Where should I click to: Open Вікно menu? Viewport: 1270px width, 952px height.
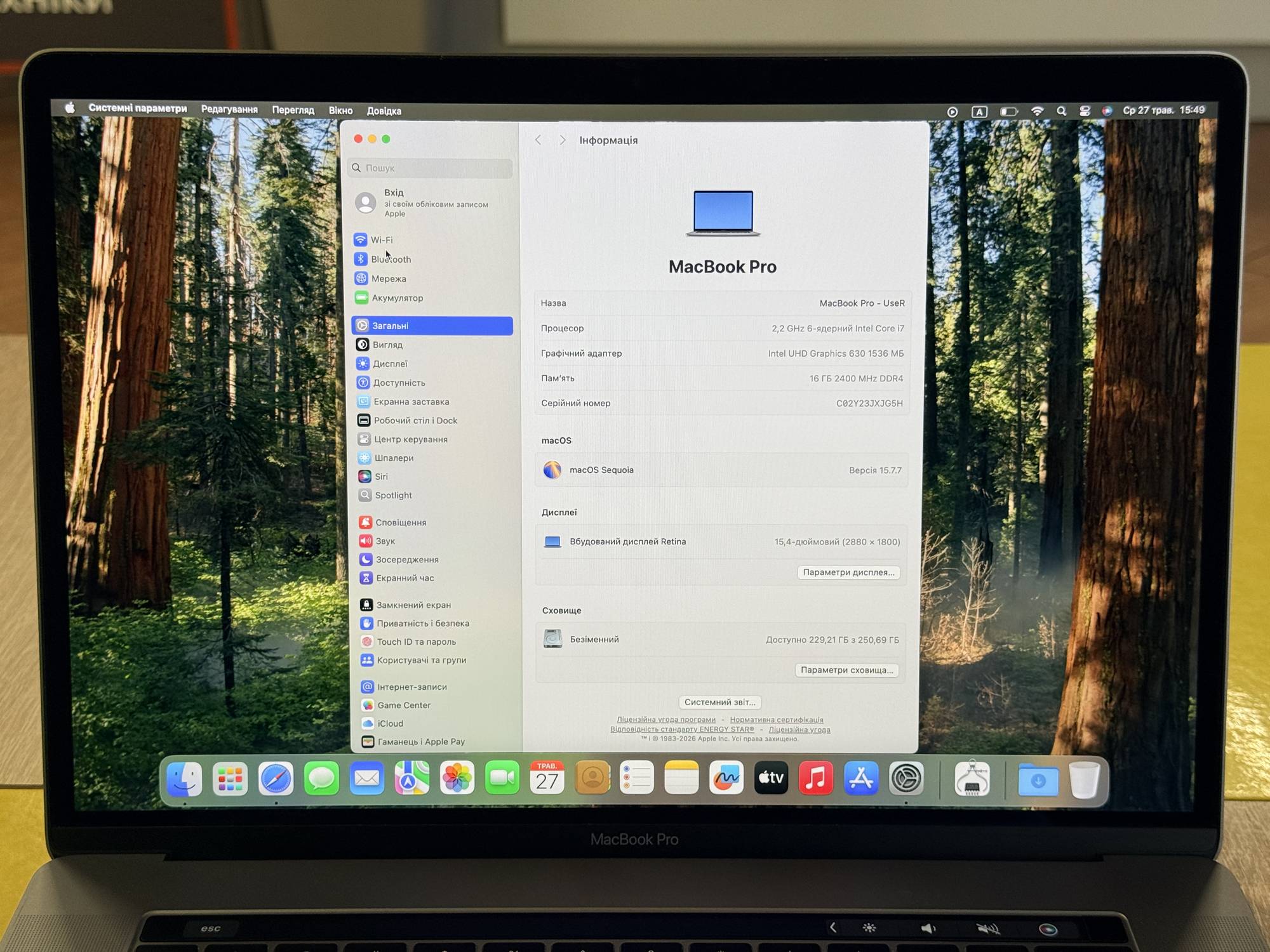click(x=340, y=110)
